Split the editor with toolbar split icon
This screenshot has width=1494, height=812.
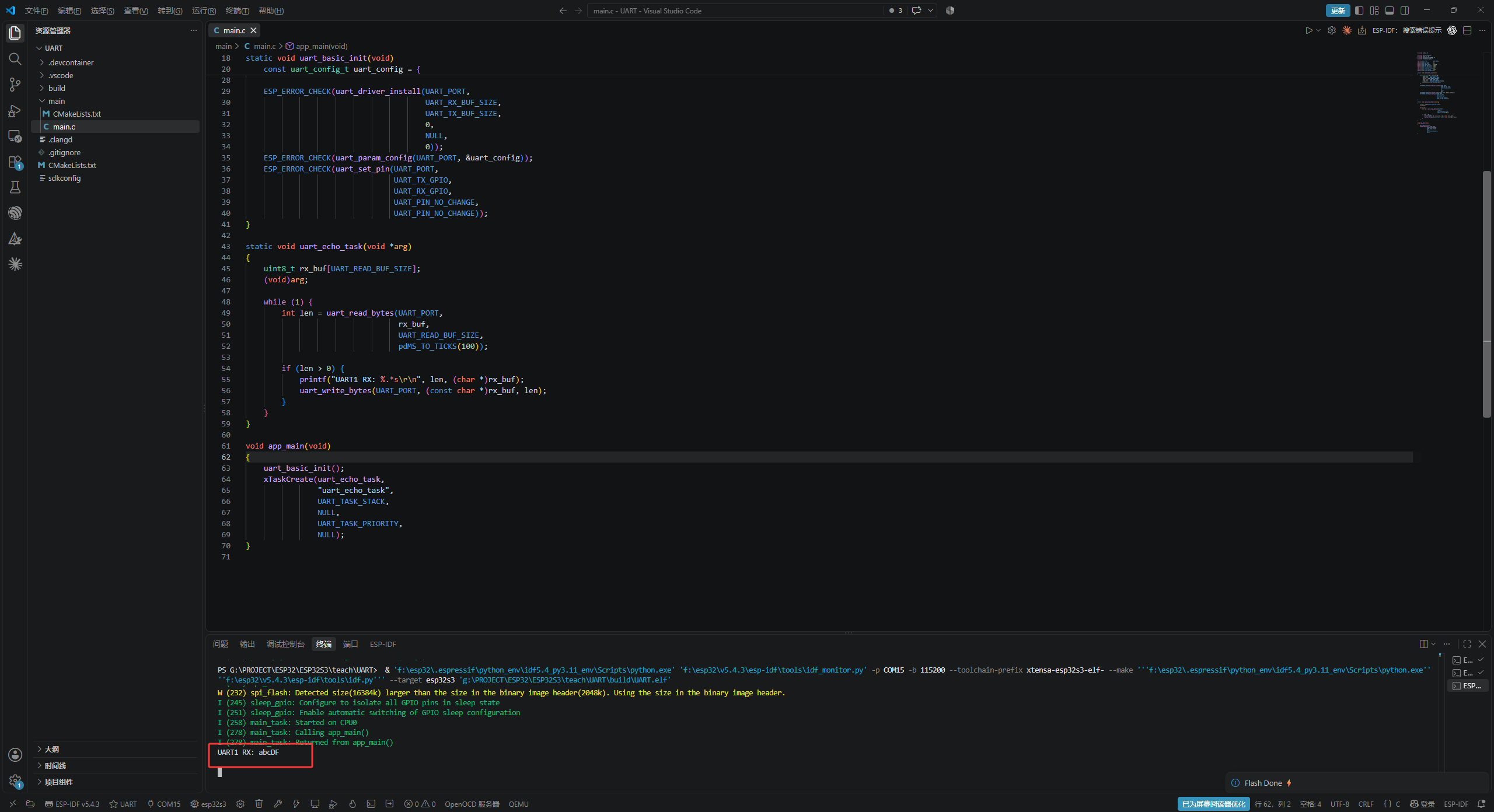coord(1467,30)
